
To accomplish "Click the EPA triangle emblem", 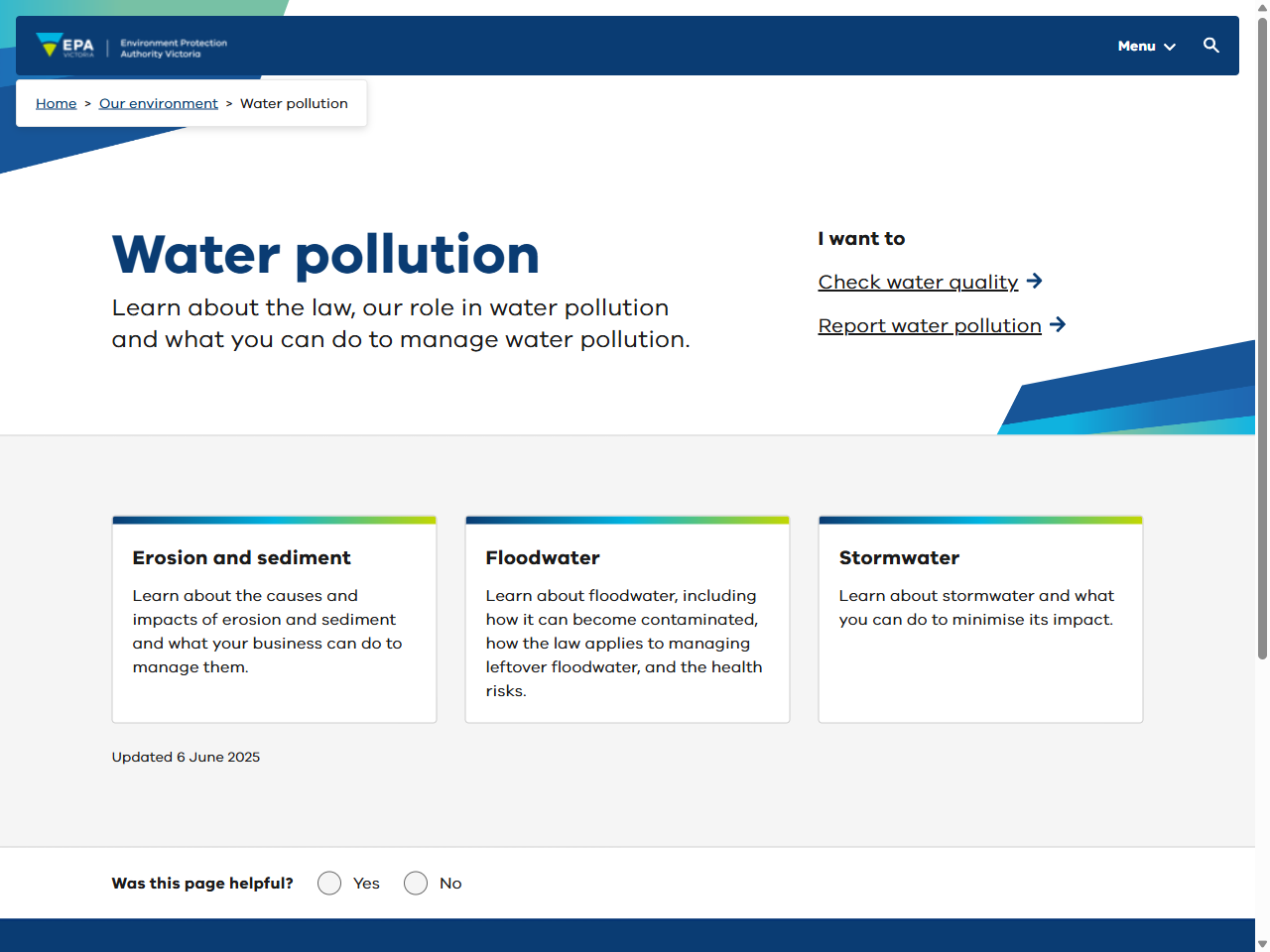I will click(x=50, y=44).
